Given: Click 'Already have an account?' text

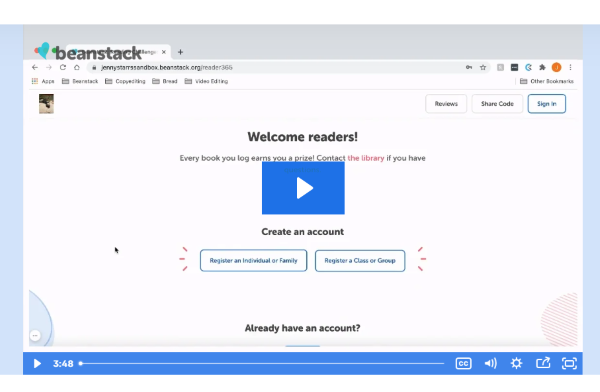Looking at the screenshot, I should pyautogui.click(x=303, y=328).
